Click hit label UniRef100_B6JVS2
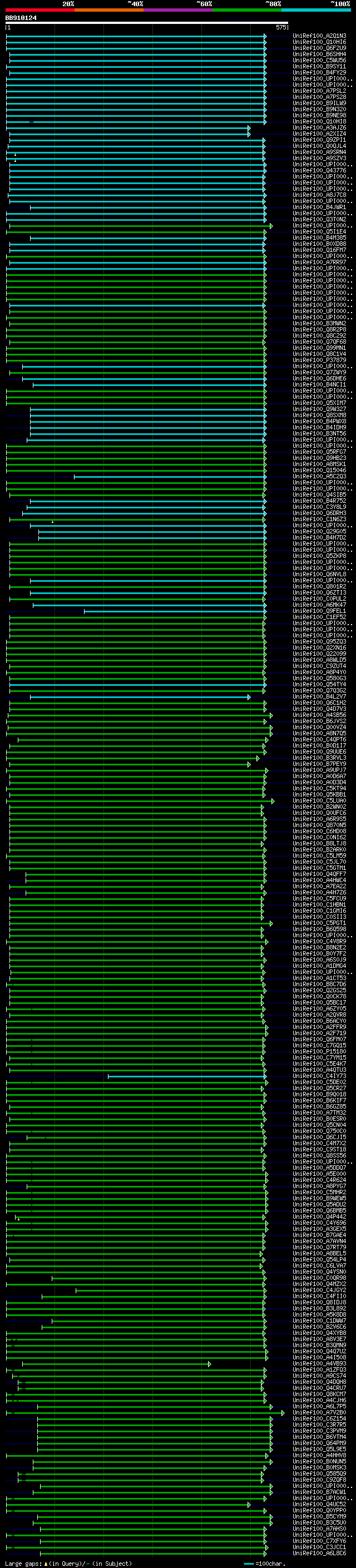Viewport: 356px width, 1568px height. coord(319,721)
